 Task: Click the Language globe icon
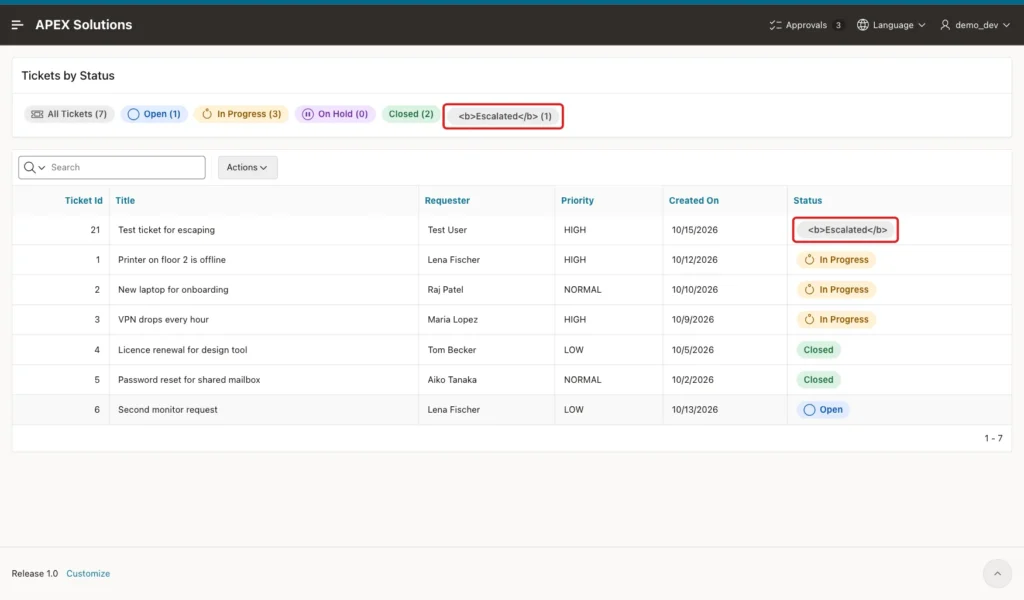(x=863, y=25)
